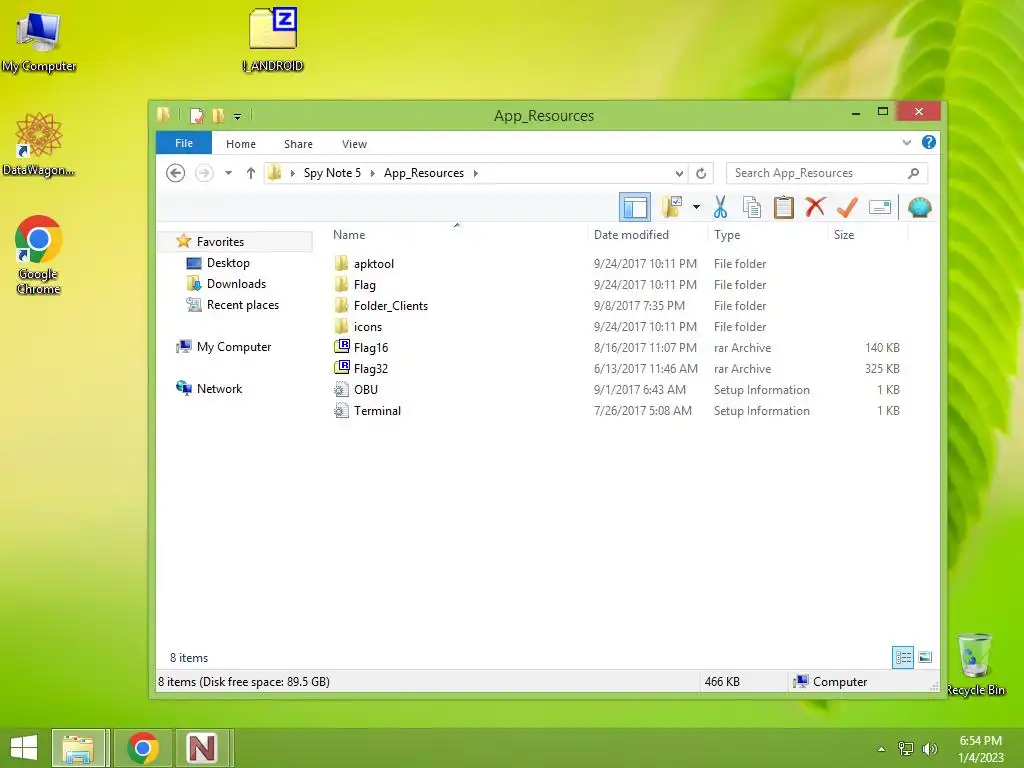Switch to large thumbnails view button
The width and height of the screenshot is (1024, 768).
[x=925, y=657]
